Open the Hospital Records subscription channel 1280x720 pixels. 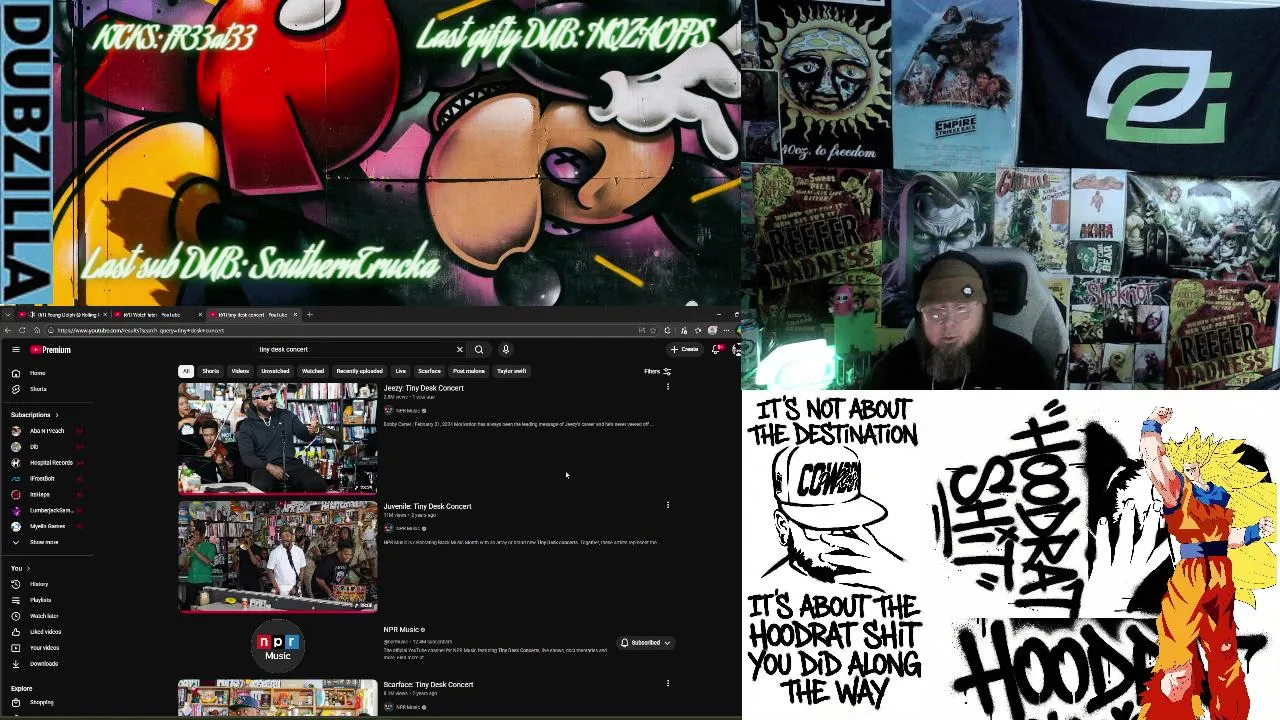pyautogui.click(x=45, y=463)
